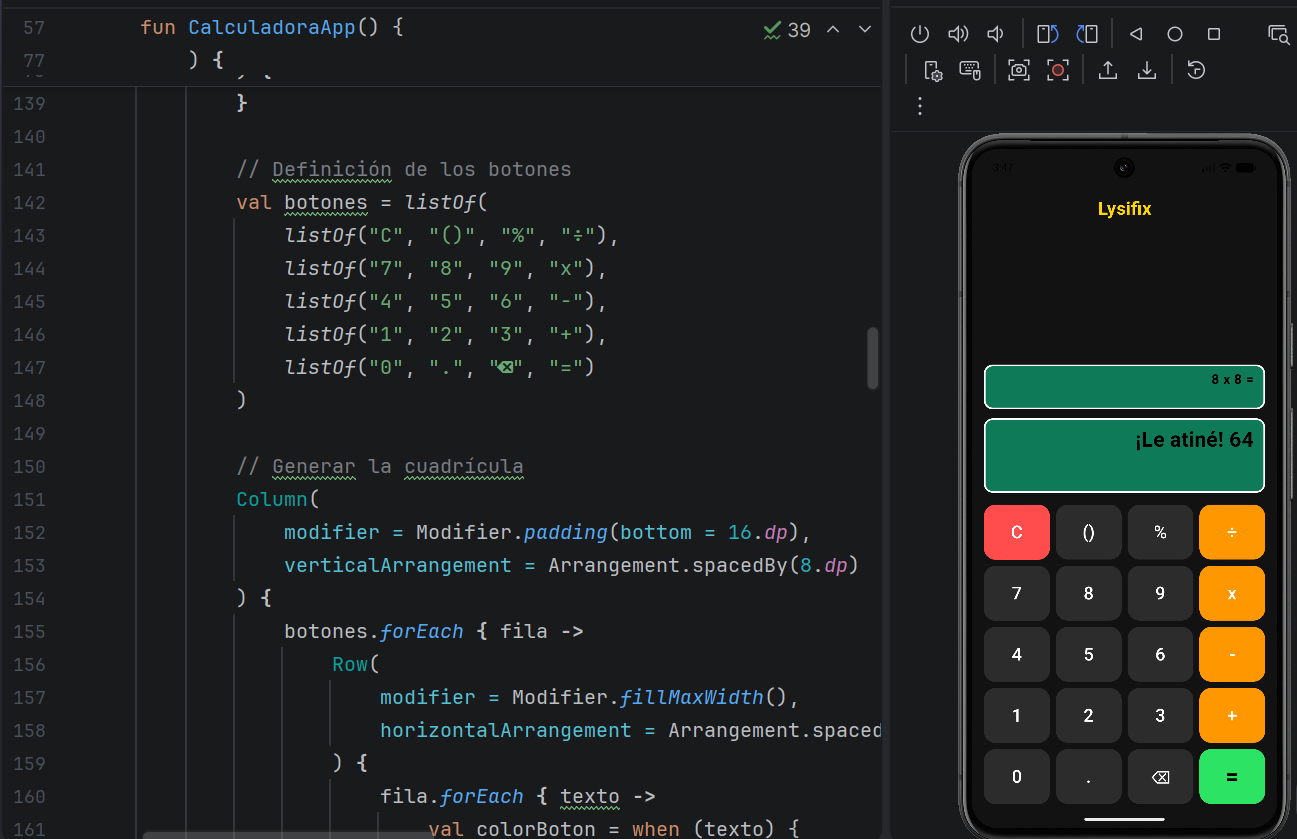Image resolution: width=1297 pixels, height=839 pixels.
Task: Click 'Row(' on line 156
Action: tap(356, 664)
